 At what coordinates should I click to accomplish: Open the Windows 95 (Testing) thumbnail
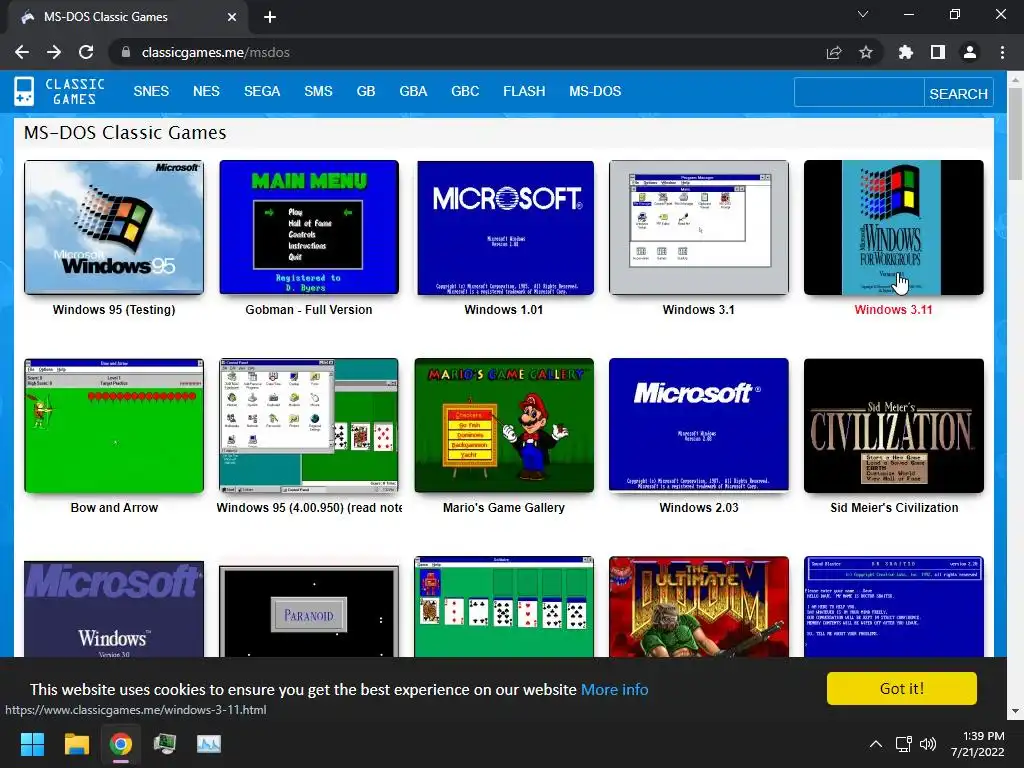114,227
